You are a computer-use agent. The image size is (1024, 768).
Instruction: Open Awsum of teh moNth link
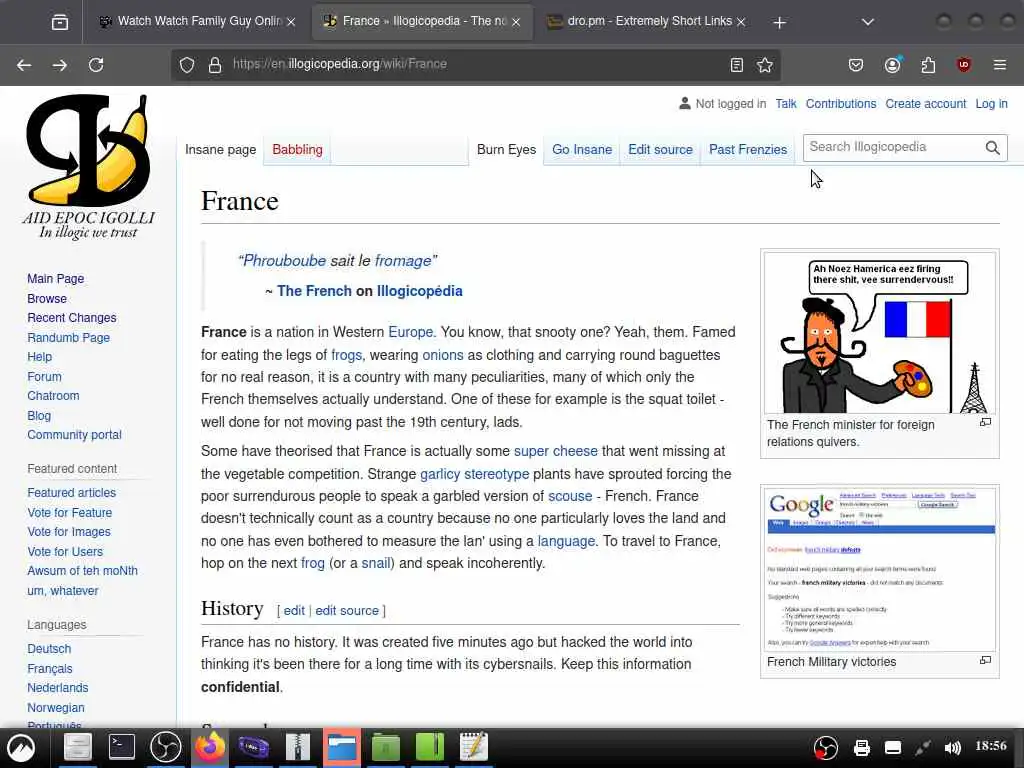coord(82,571)
